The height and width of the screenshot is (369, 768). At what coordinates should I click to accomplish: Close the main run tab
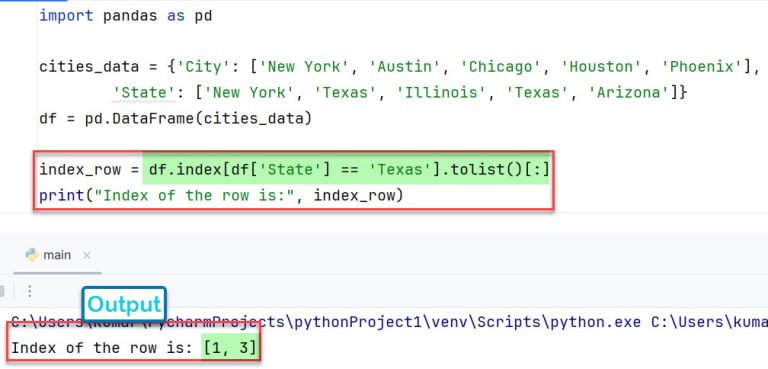87,255
